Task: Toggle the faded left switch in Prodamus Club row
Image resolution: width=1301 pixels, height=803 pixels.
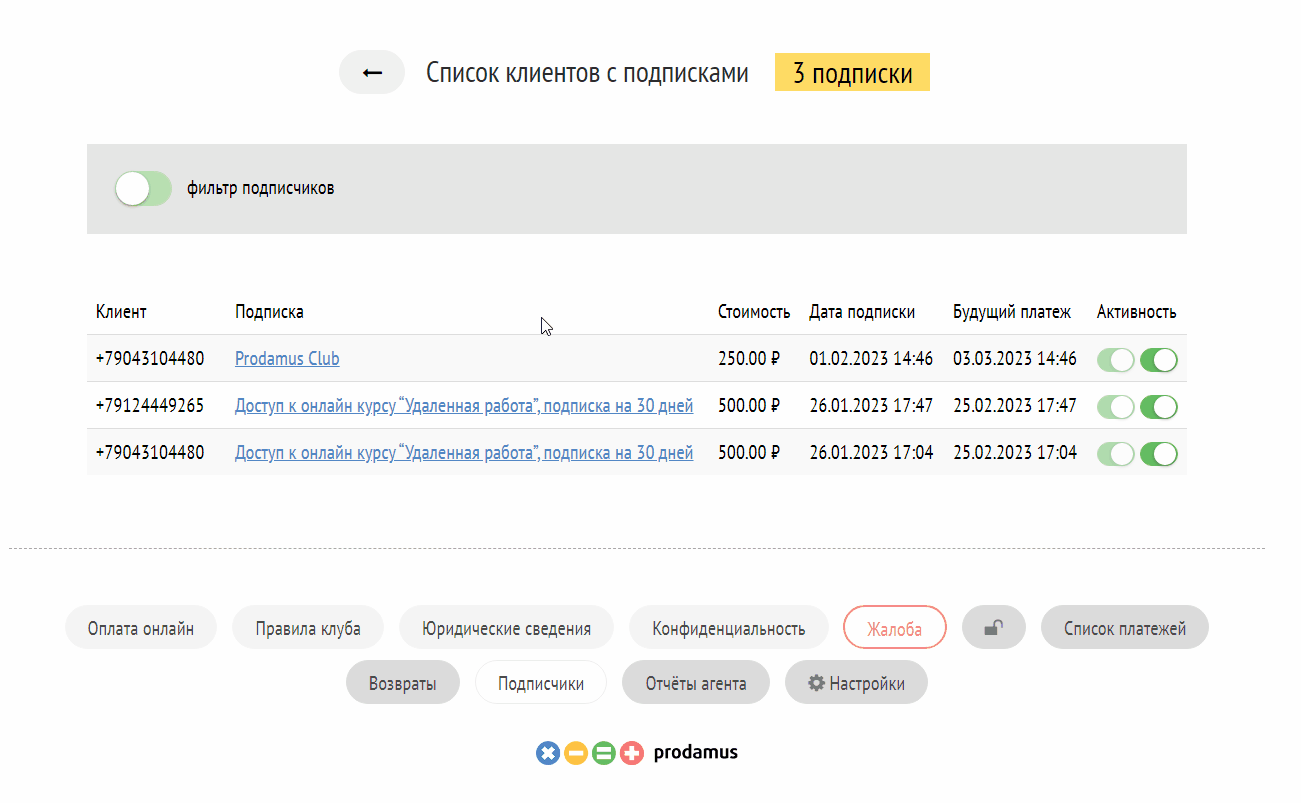Action: click(1116, 359)
